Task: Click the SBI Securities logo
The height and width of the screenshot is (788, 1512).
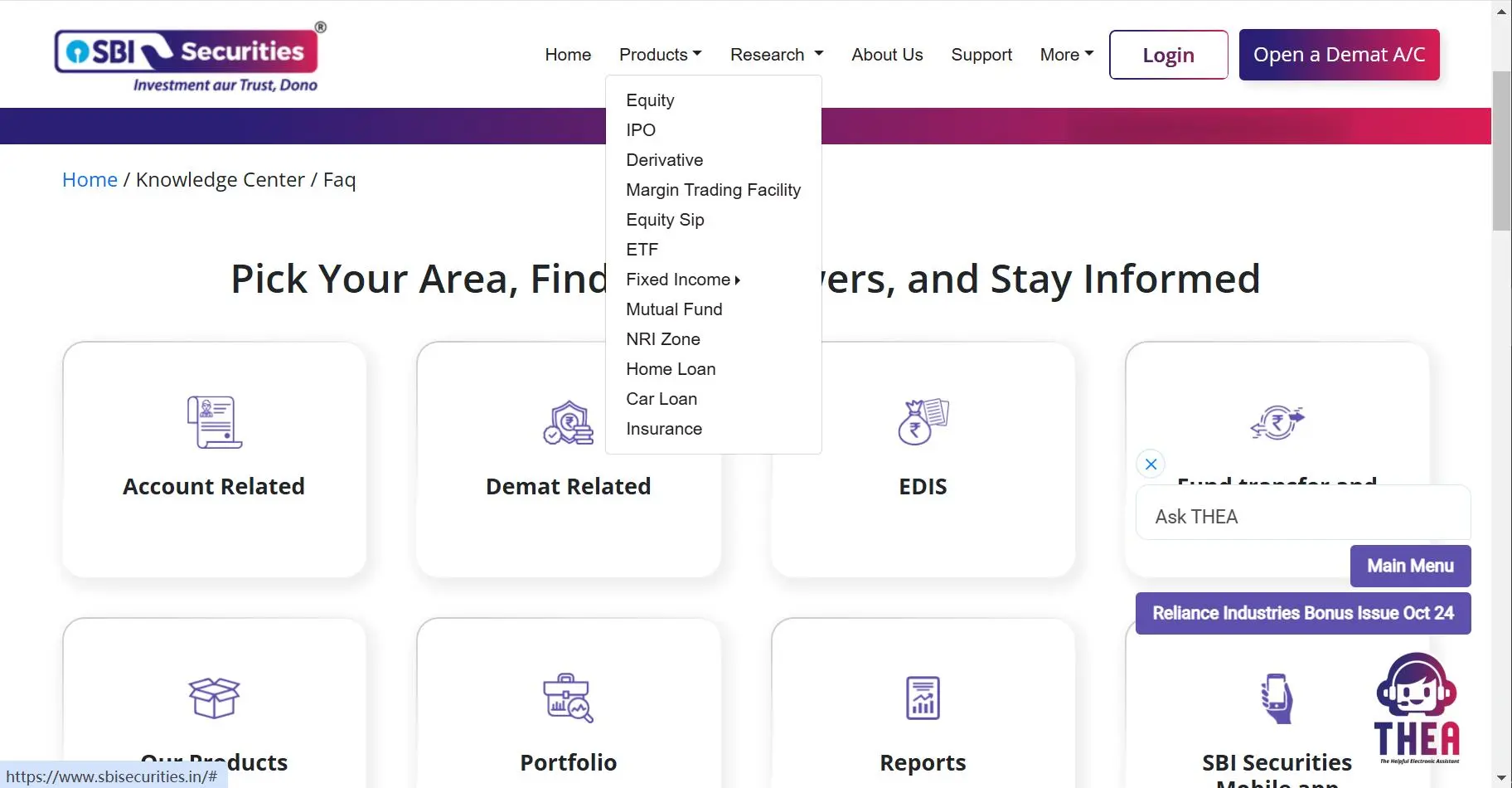Action: [x=190, y=56]
